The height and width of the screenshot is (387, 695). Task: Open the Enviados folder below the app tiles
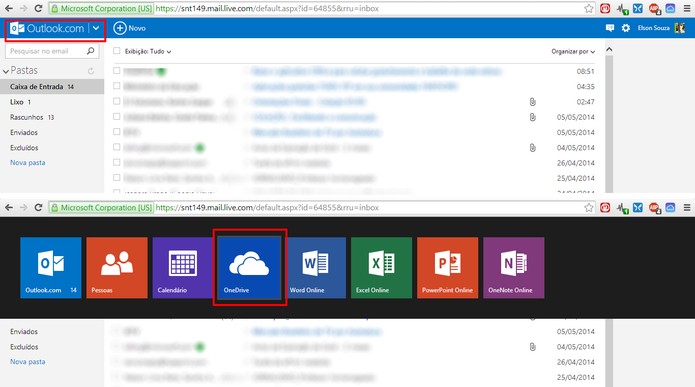click(24, 332)
